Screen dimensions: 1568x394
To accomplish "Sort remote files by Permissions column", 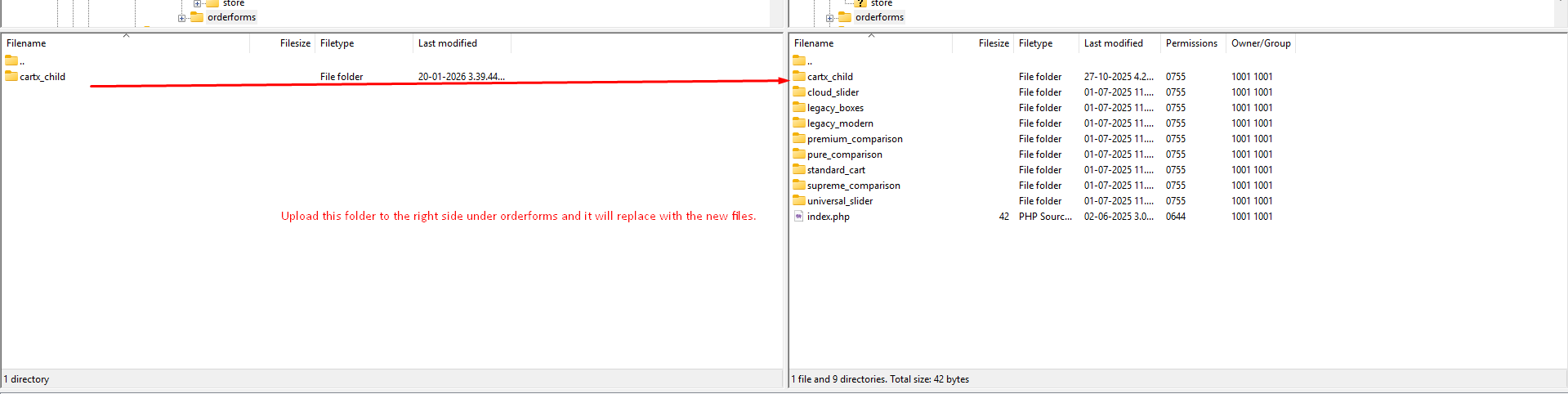I will (1191, 43).
